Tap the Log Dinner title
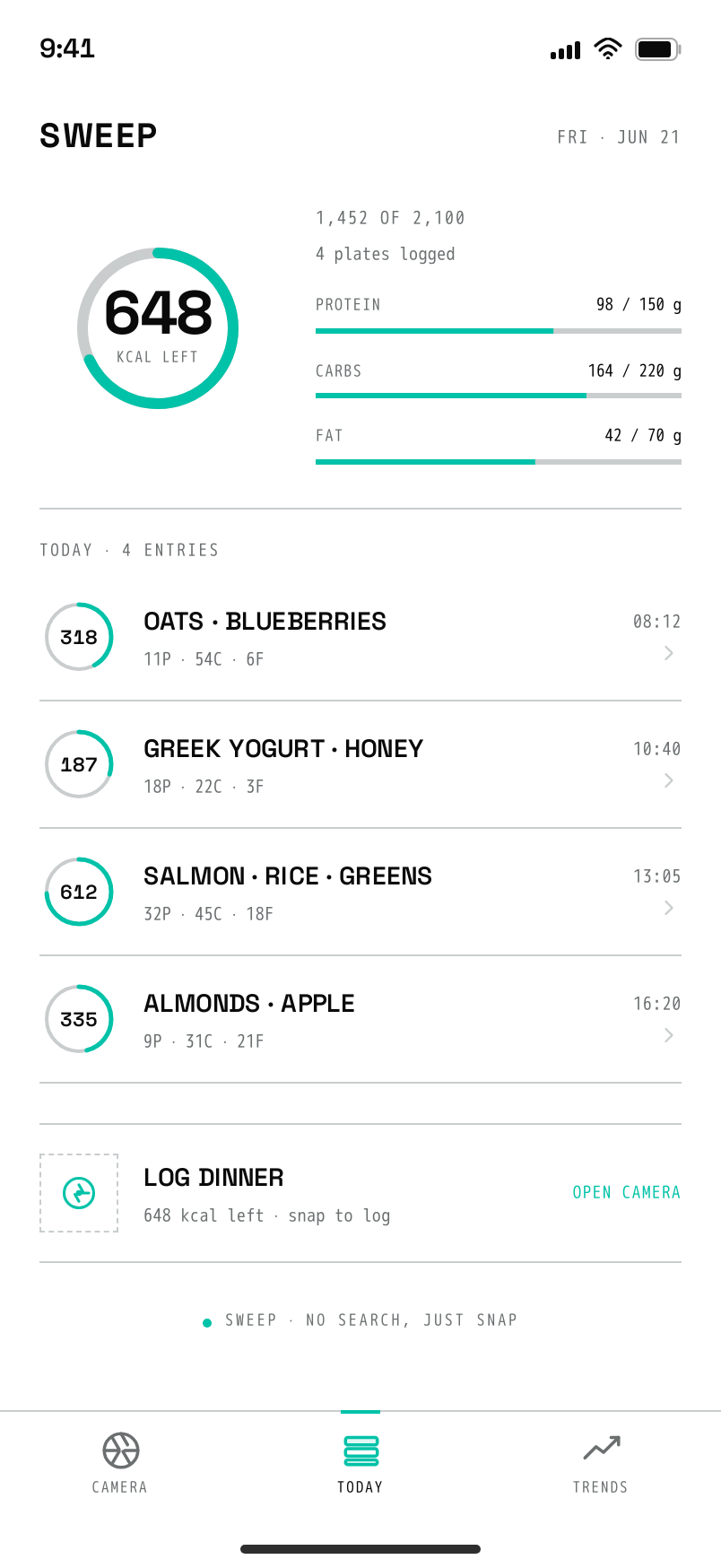Viewport: 721px width, 1568px height. coord(213,1178)
